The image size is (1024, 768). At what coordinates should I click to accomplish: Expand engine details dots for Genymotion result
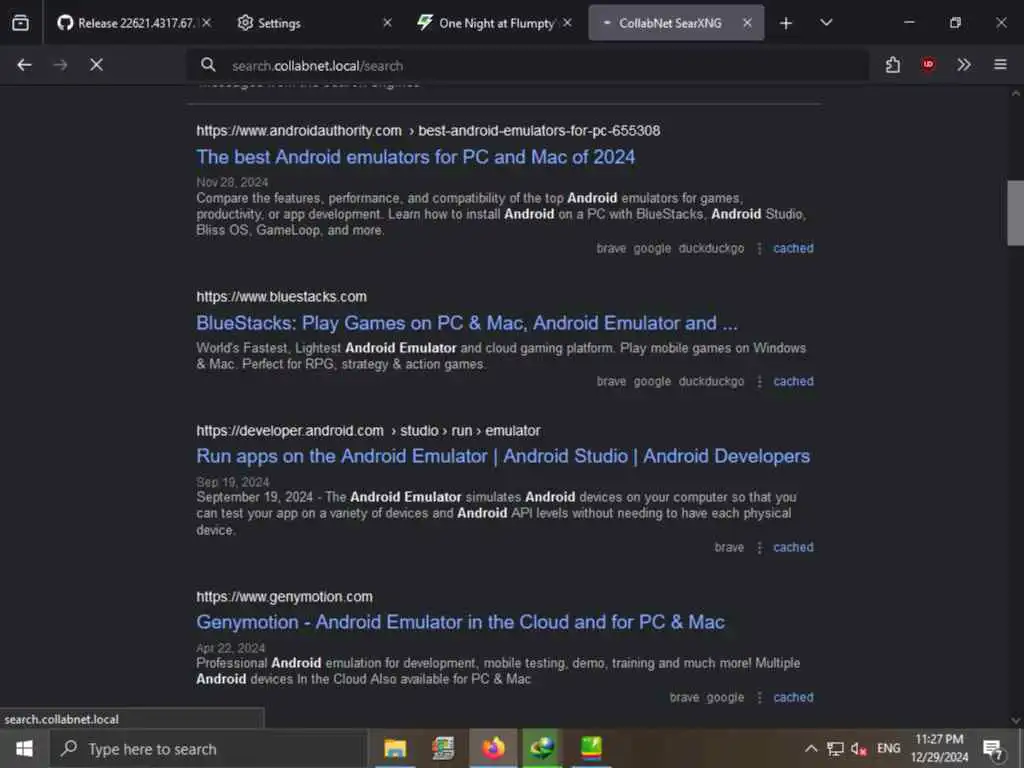tap(759, 697)
